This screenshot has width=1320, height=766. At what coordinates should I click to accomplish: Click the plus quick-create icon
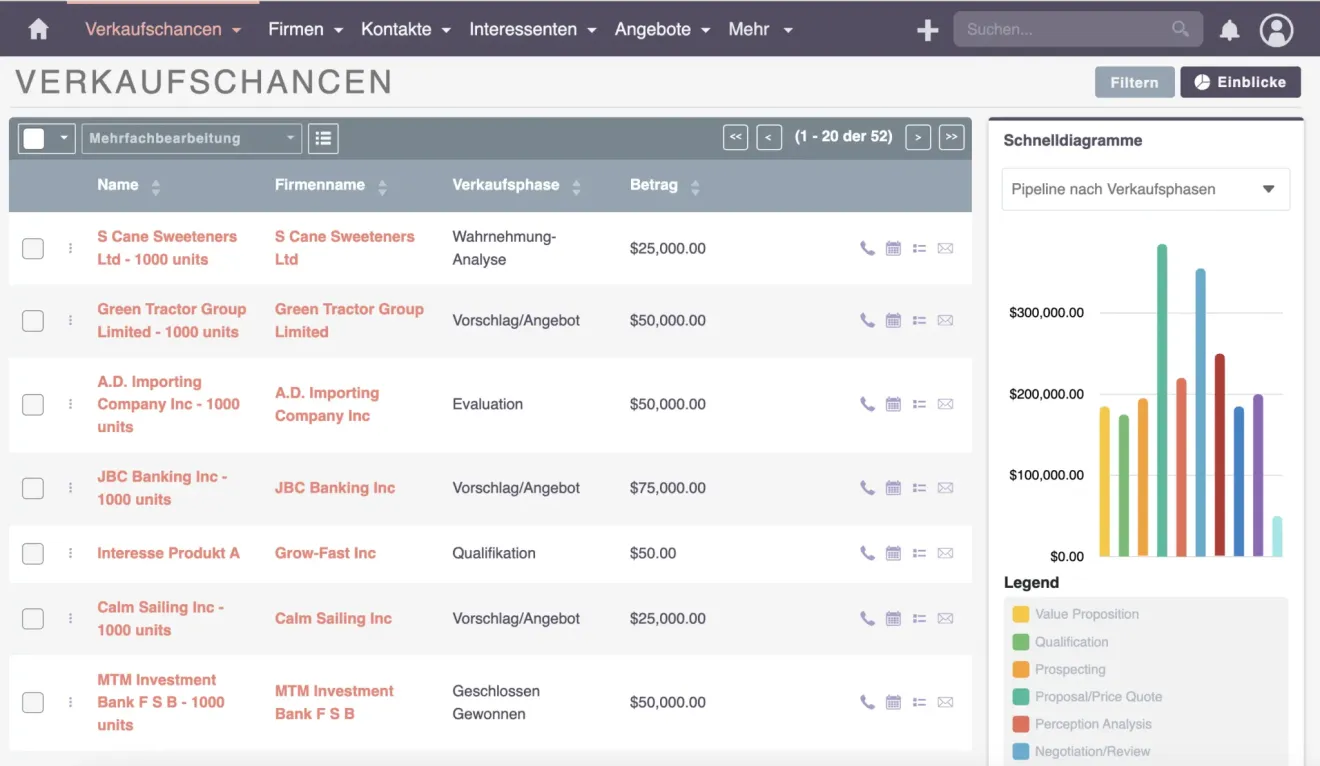tap(927, 30)
